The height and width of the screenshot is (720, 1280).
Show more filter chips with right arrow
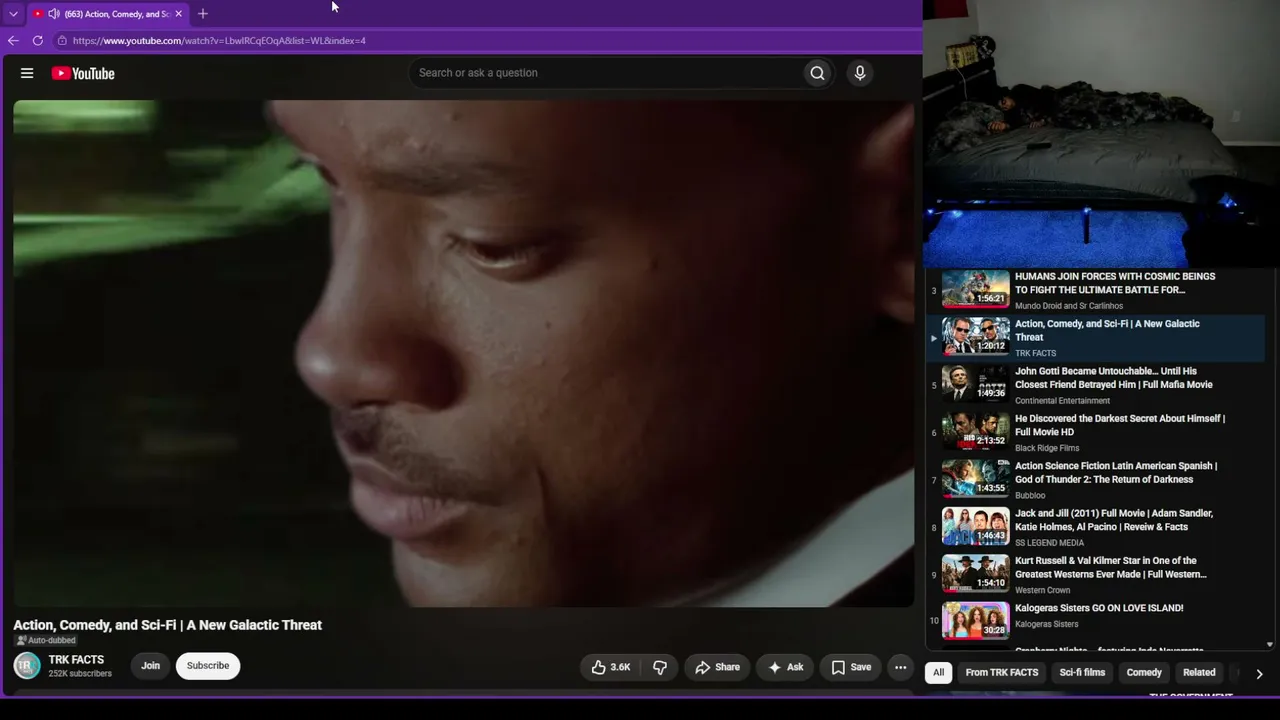pyautogui.click(x=1259, y=674)
